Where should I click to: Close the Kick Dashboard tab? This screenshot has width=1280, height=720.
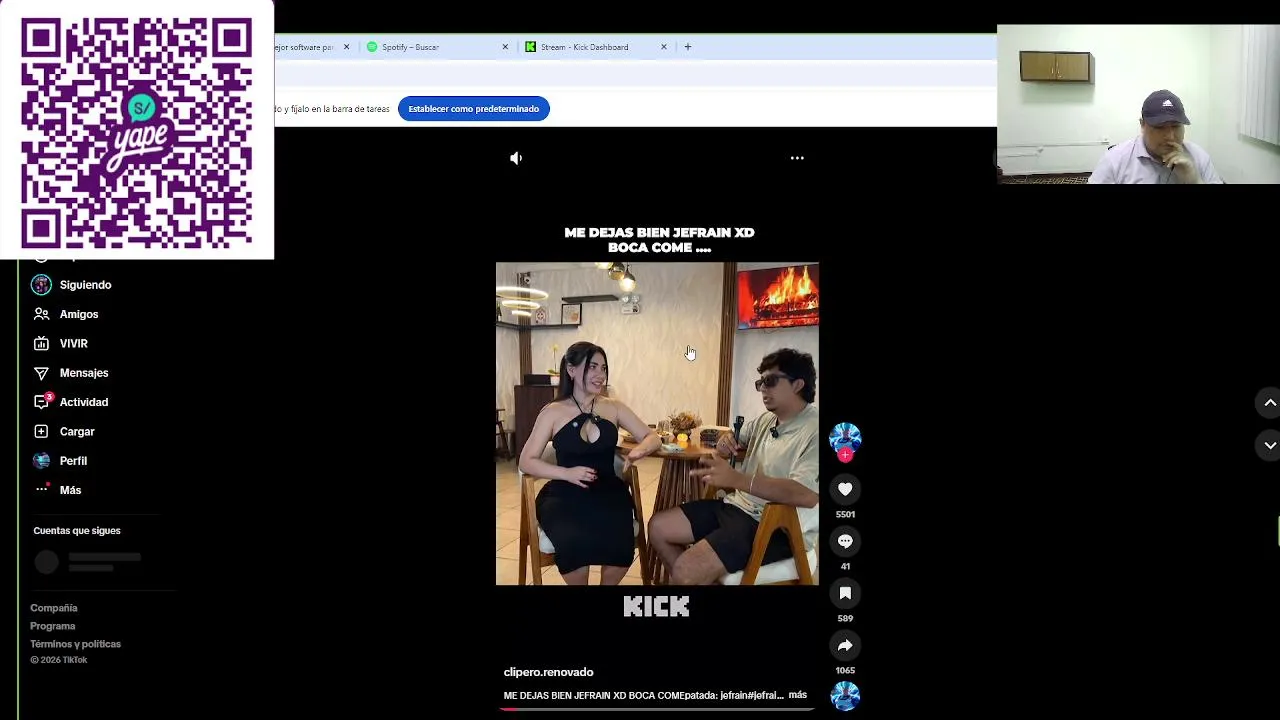click(x=663, y=47)
